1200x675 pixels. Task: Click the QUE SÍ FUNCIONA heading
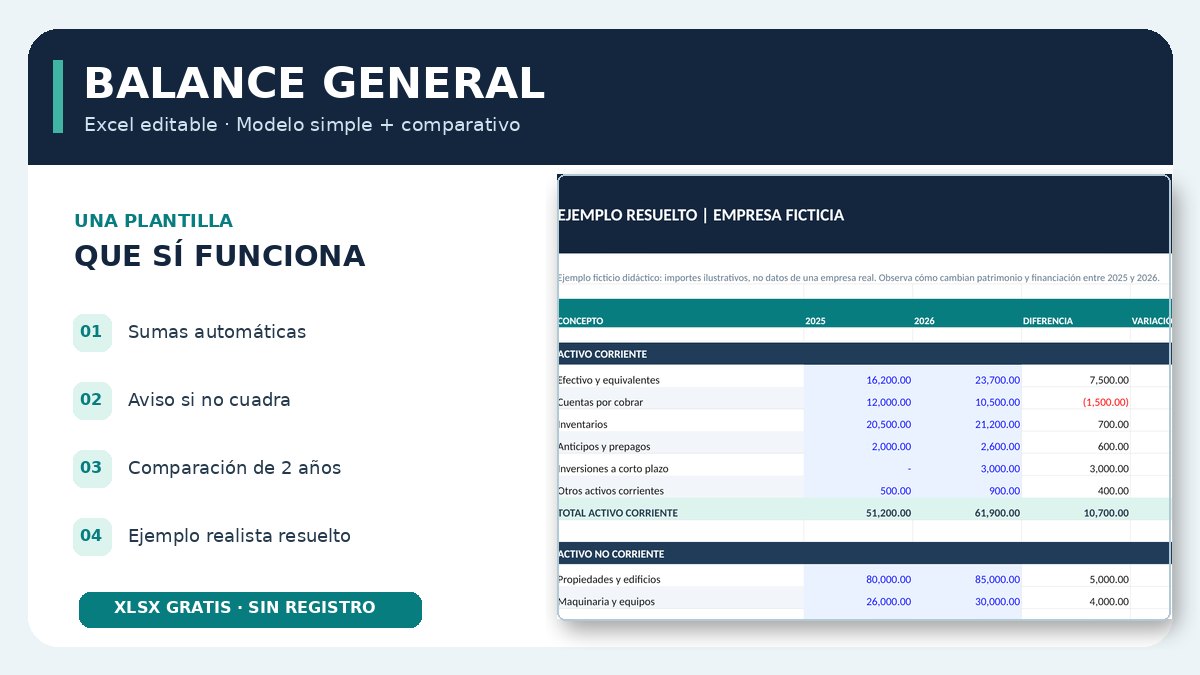220,257
